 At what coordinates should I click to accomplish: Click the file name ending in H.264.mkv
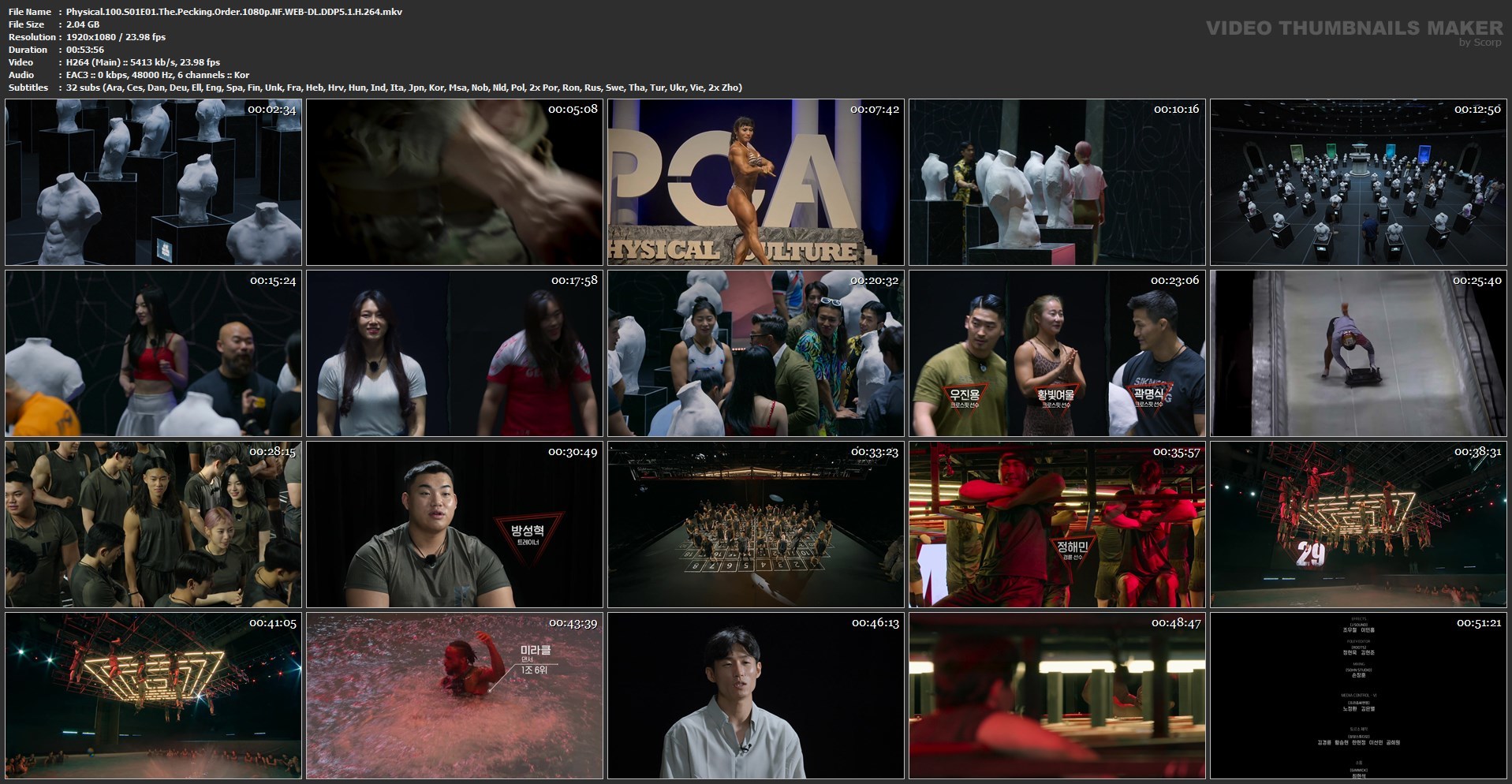[234, 12]
